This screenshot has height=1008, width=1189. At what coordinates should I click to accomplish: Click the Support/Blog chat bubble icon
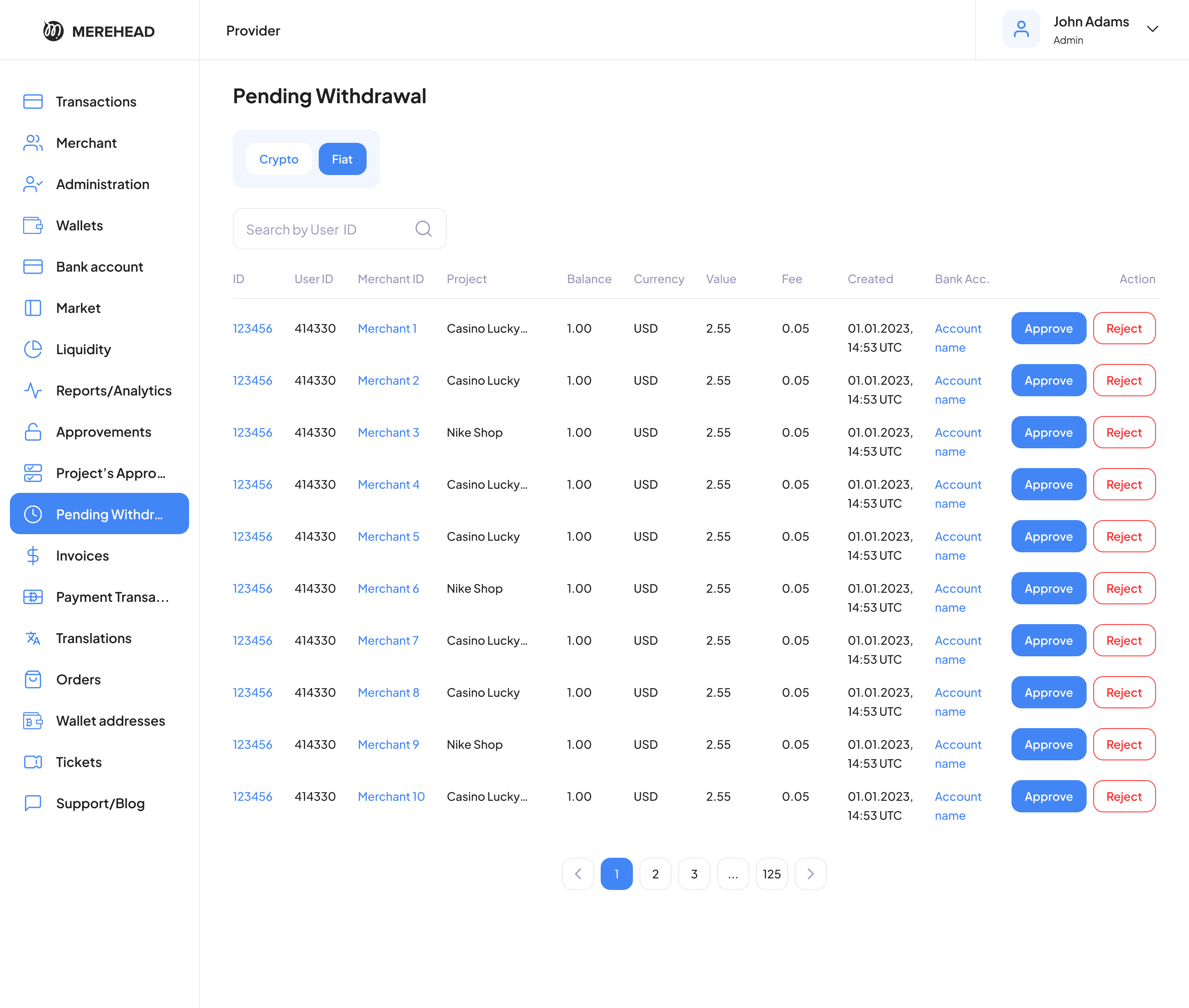pos(33,803)
